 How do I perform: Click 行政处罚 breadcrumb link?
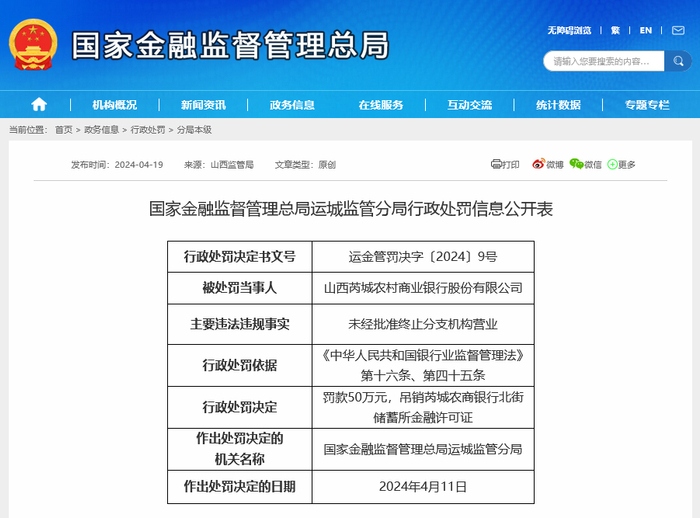click(x=148, y=130)
